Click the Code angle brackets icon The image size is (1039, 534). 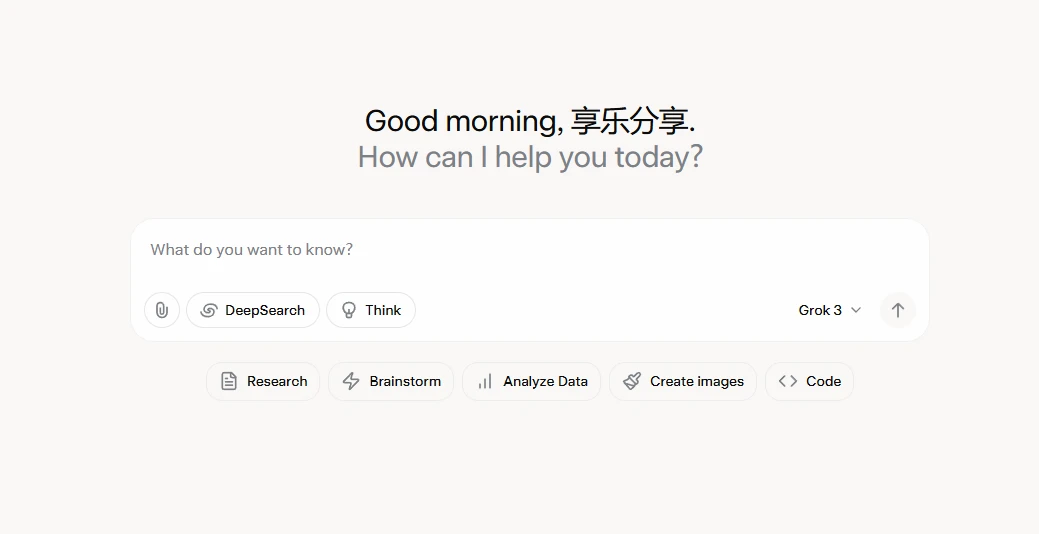click(788, 381)
